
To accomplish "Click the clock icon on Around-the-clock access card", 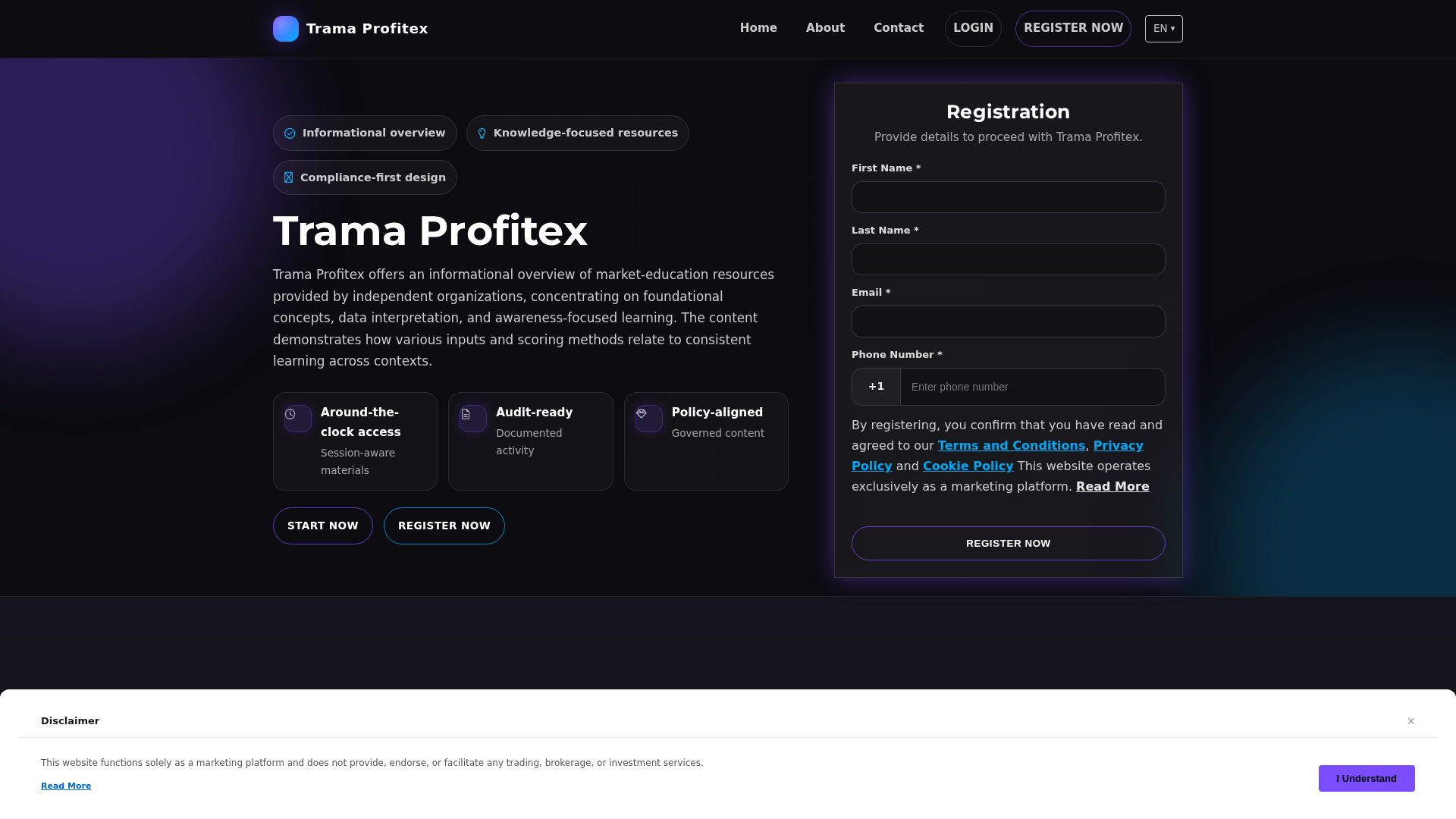I will pyautogui.click(x=290, y=414).
